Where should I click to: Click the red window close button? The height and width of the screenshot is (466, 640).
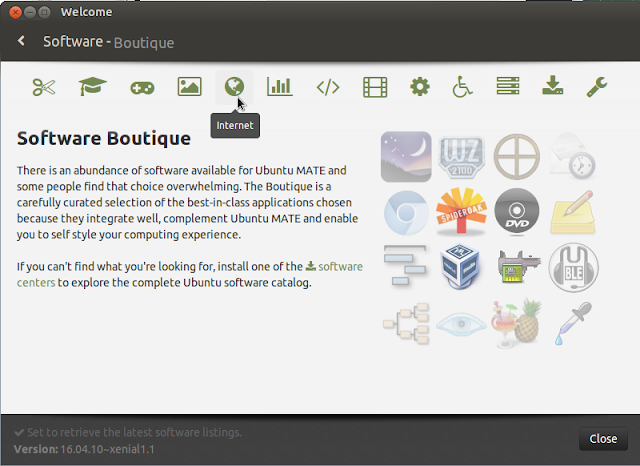(16, 12)
